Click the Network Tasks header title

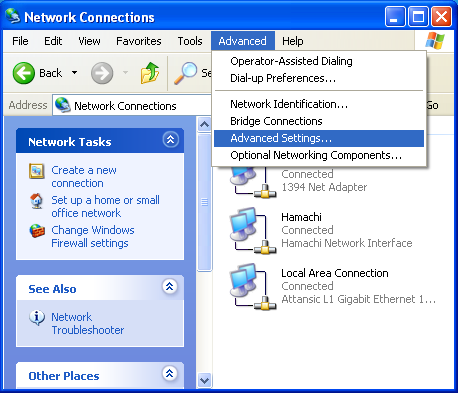pyautogui.click(x=70, y=142)
